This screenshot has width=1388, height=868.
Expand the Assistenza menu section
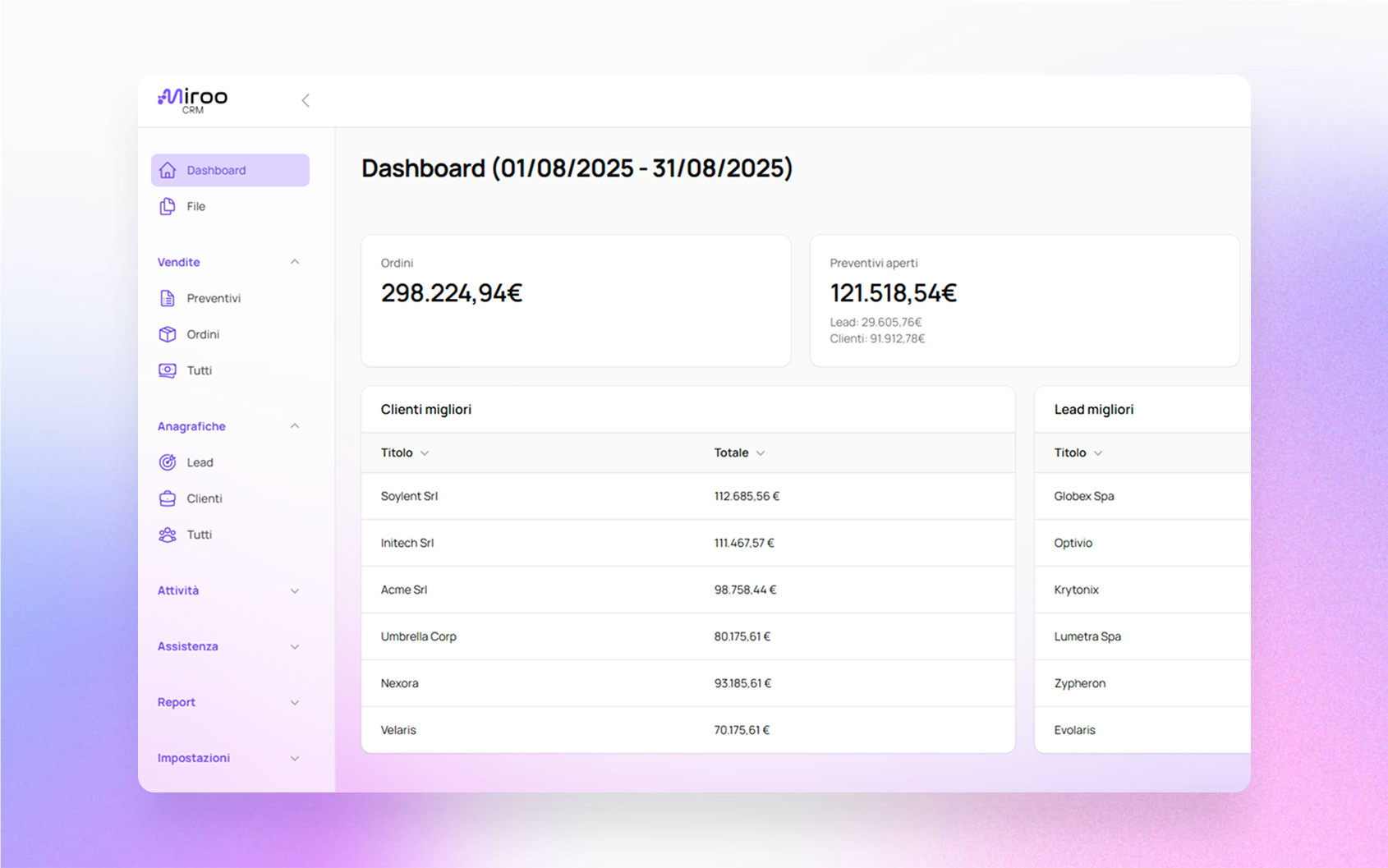click(295, 646)
